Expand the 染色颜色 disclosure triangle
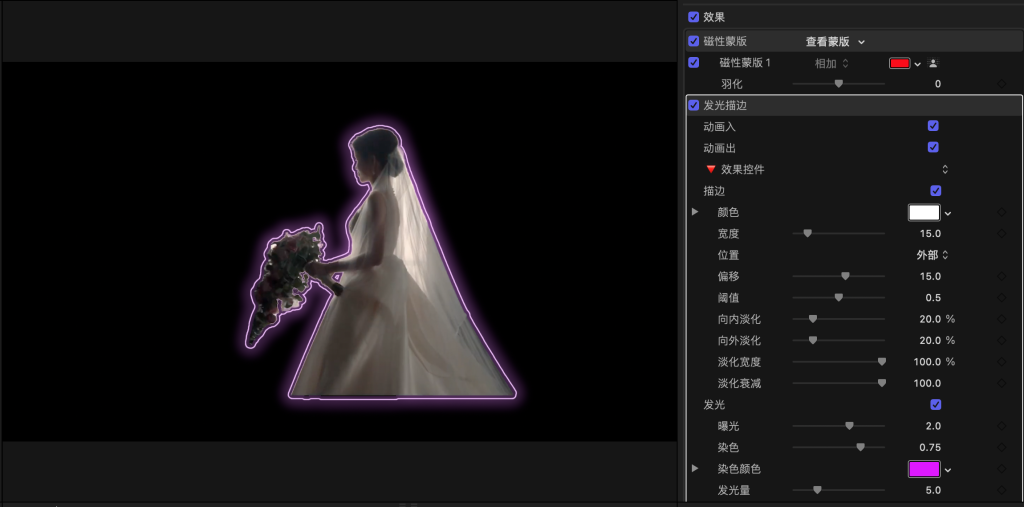This screenshot has width=1024, height=507. (x=695, y=468)
